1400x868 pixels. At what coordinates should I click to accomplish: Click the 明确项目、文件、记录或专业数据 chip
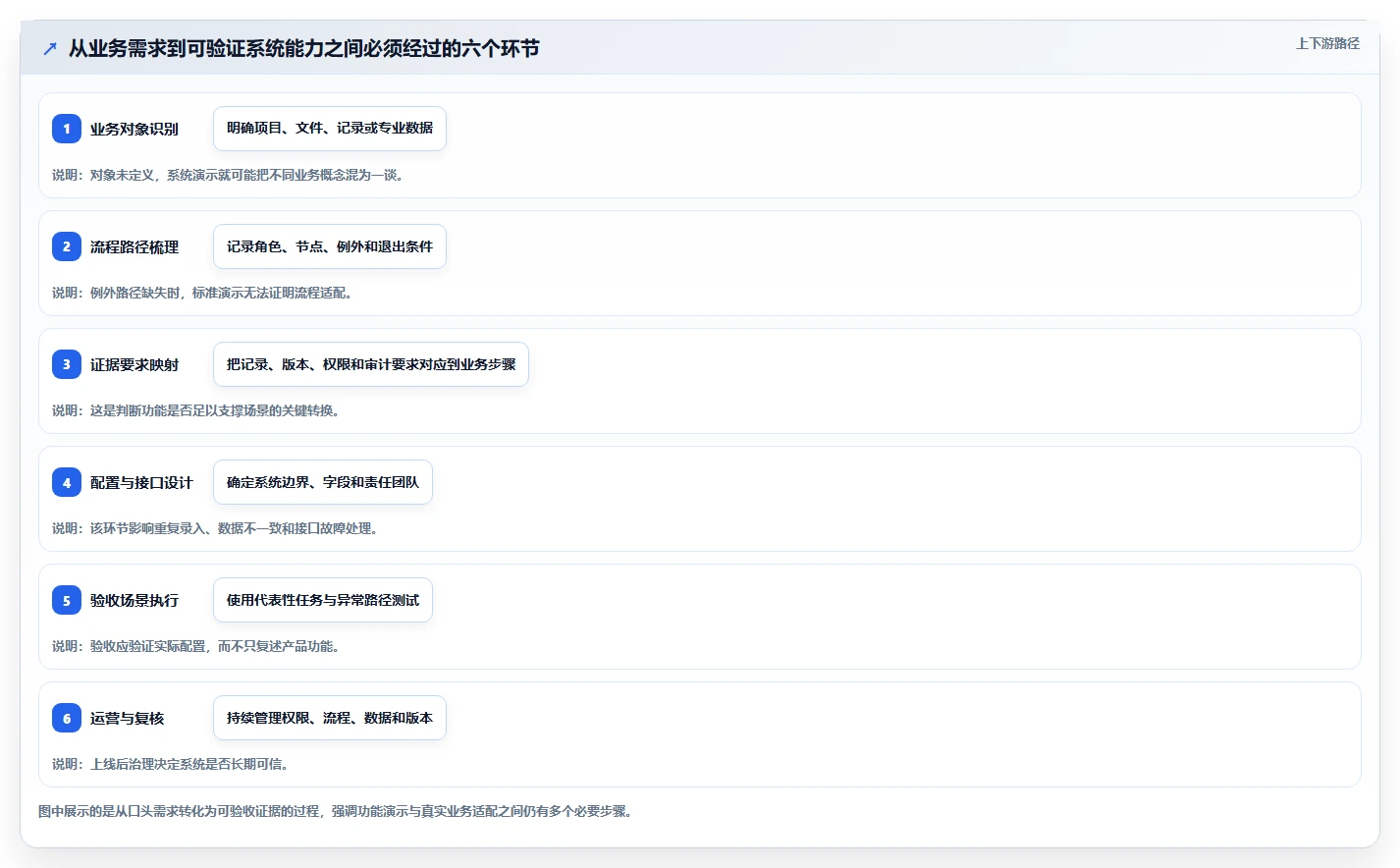330,129
